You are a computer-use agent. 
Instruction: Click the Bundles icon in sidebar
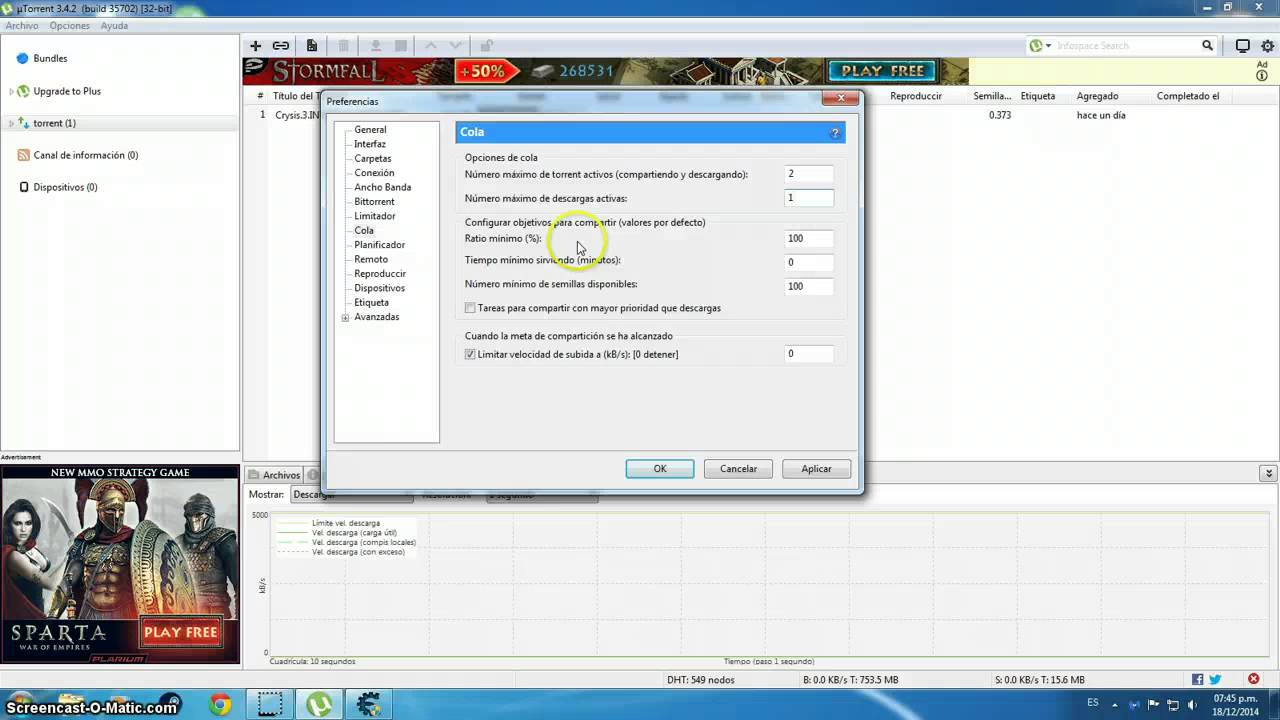click(23, 59)
